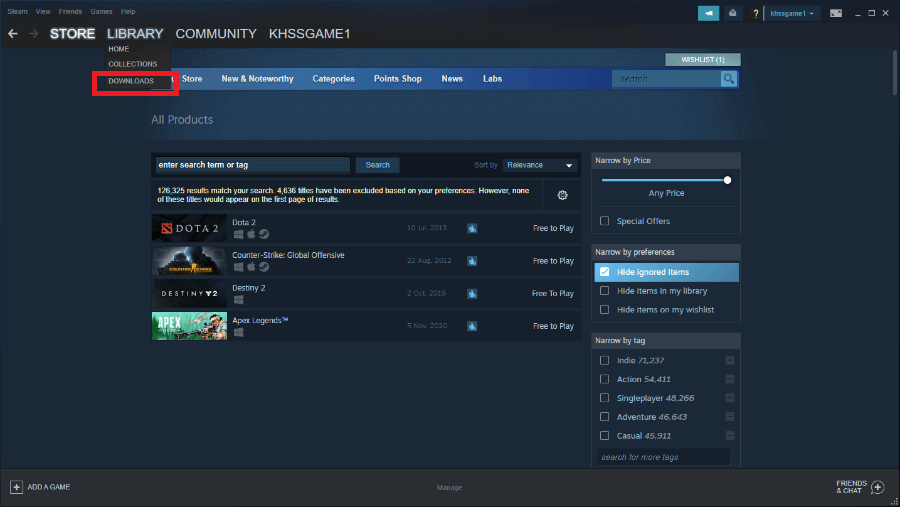This screenshot has width=900, height=507.
Task: Focus the search for more tags field
Action: [x=664, y=458]
